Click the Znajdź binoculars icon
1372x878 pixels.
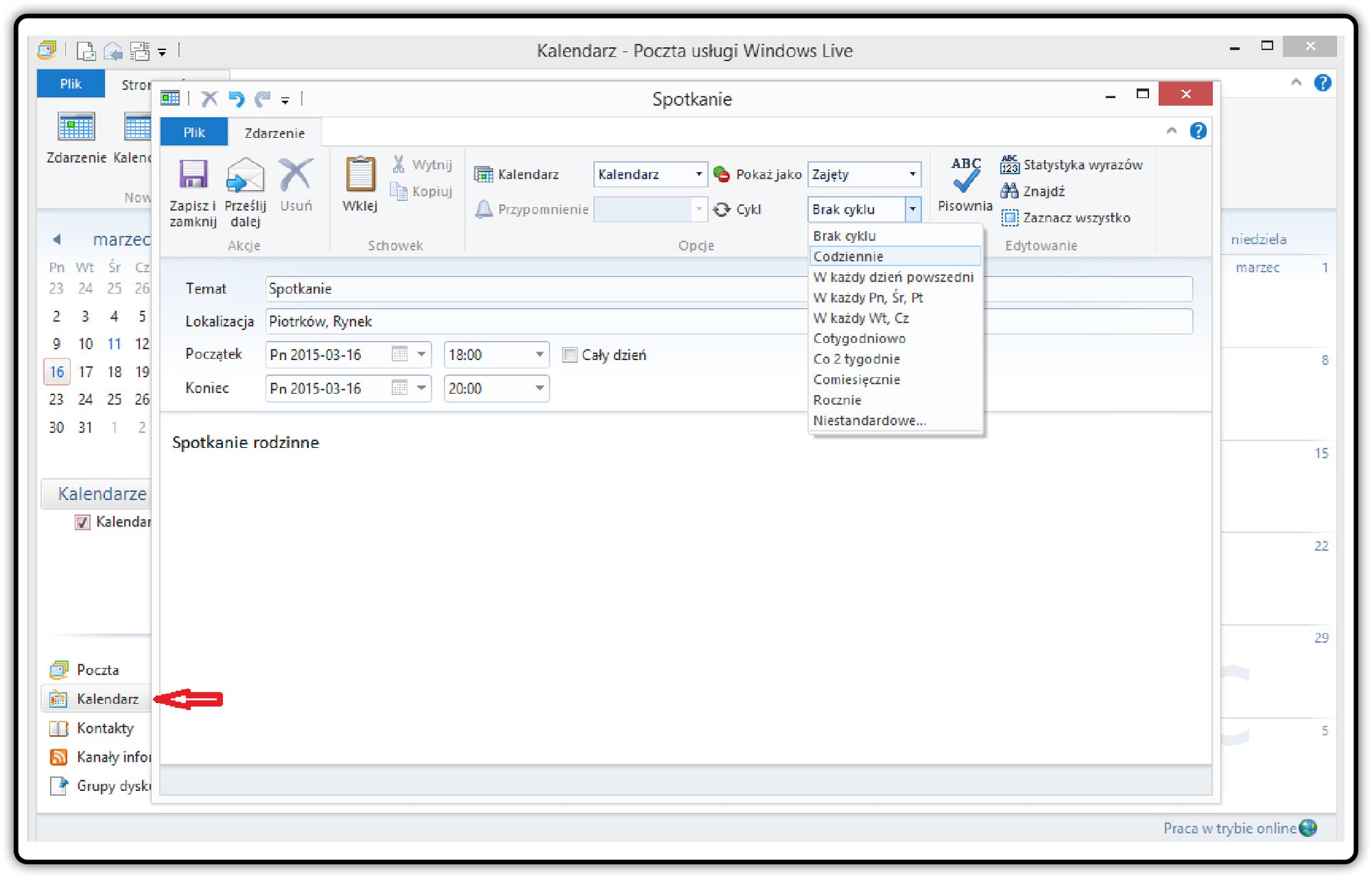[1009, 191]
